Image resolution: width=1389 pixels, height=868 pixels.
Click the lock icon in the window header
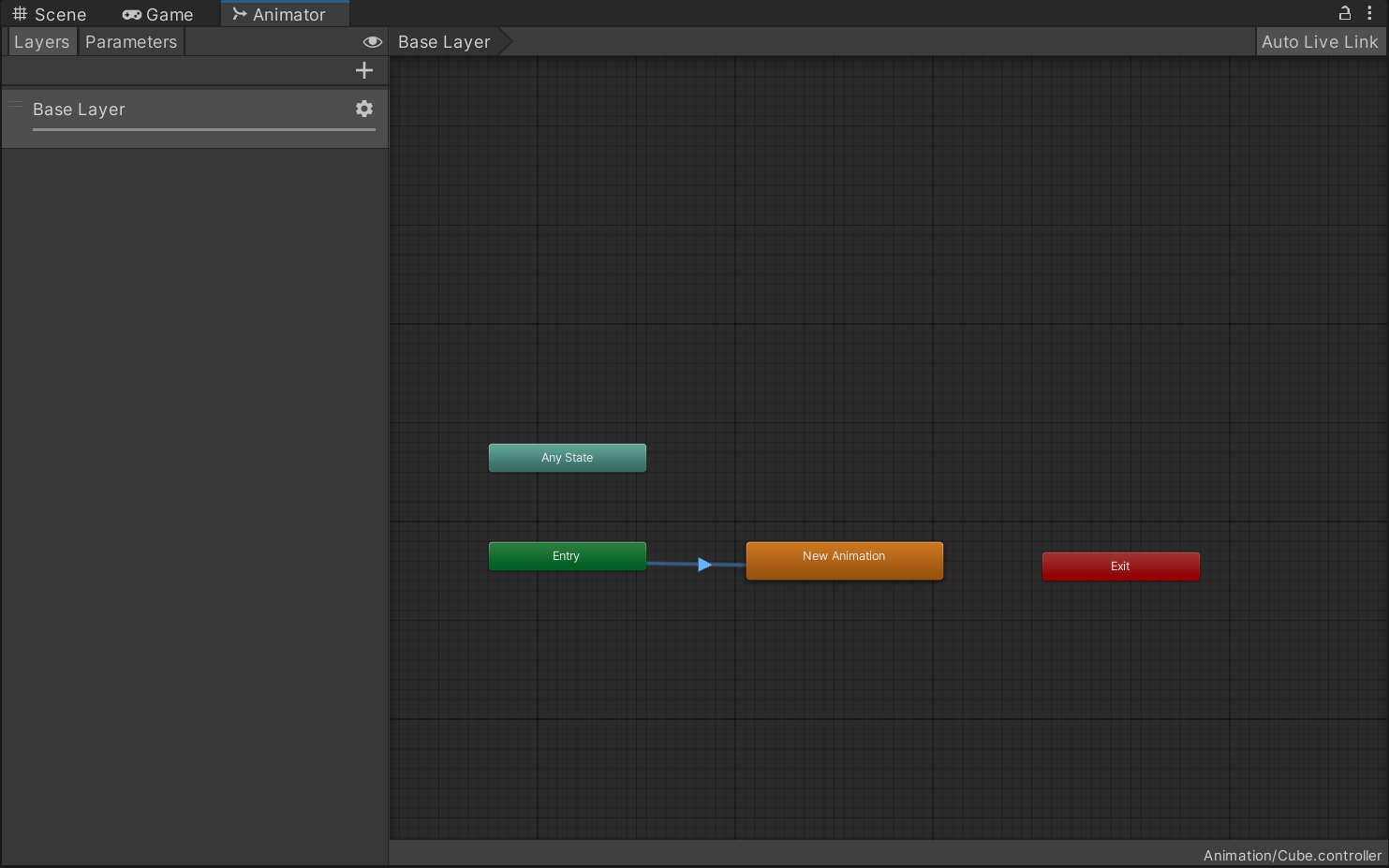tap(1344, 13)
